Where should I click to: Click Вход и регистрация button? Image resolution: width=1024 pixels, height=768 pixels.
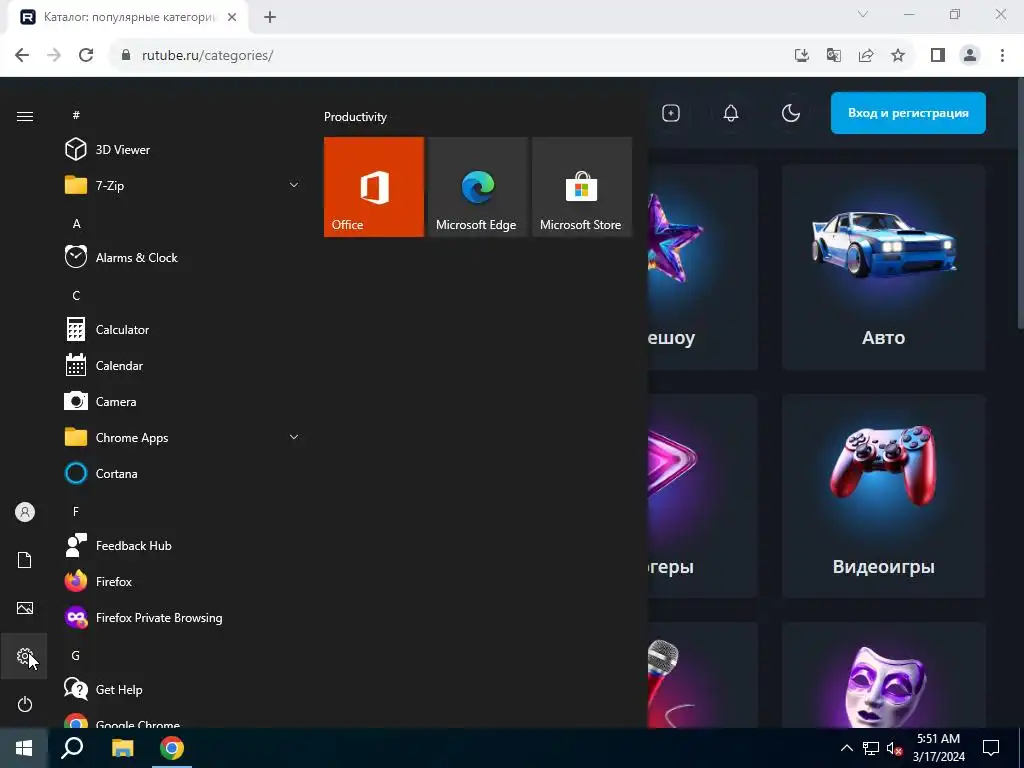pos(908,113)
